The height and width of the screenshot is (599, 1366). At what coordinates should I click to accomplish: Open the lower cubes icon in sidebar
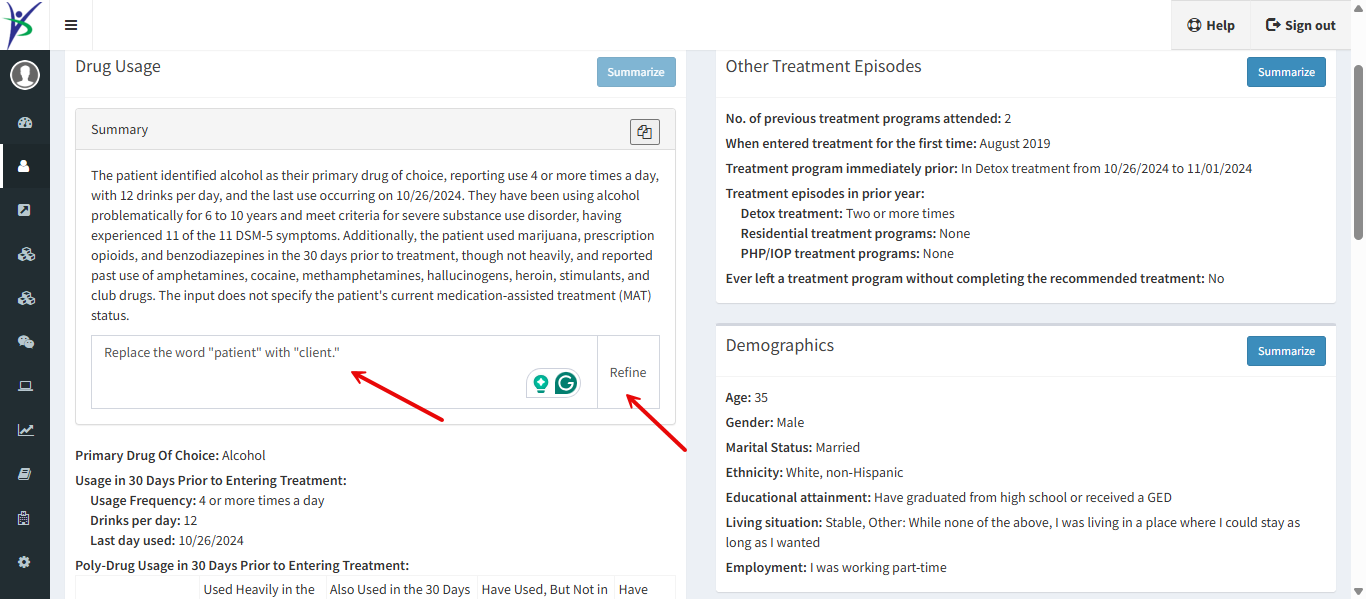click(26, 298)
